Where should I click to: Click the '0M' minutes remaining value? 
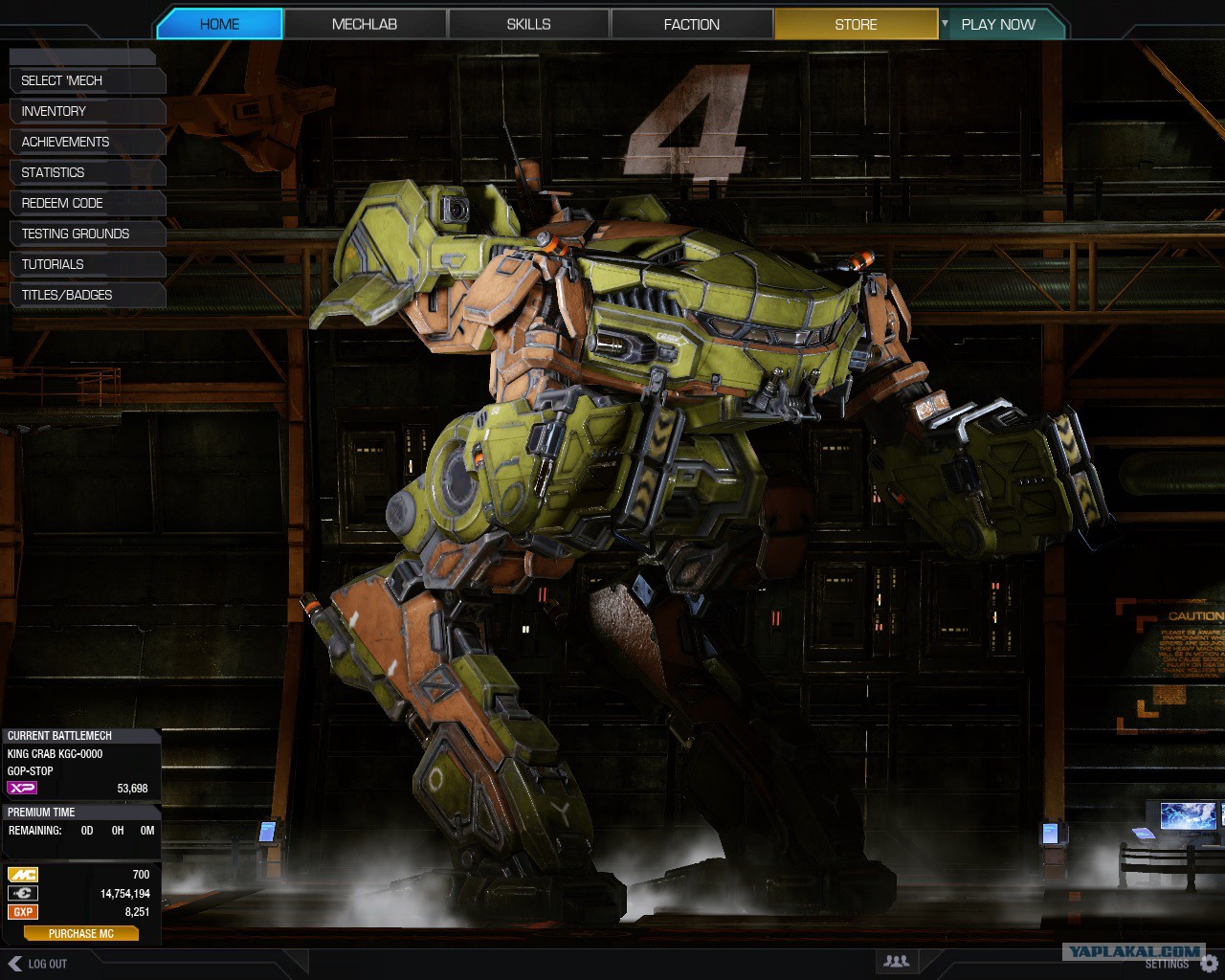pos(147,831)
